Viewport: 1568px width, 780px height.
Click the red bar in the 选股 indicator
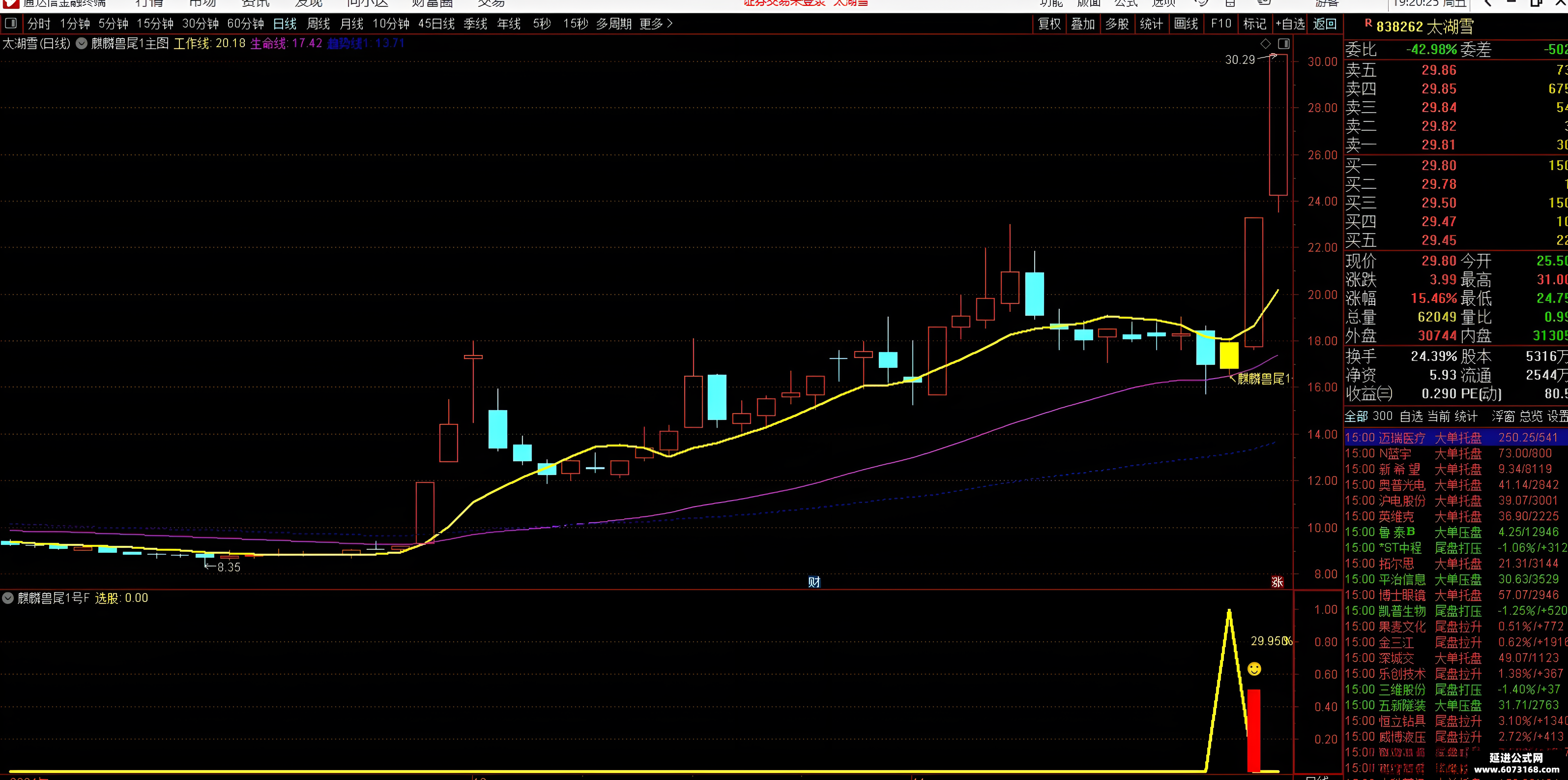[x=1254, y=731]
